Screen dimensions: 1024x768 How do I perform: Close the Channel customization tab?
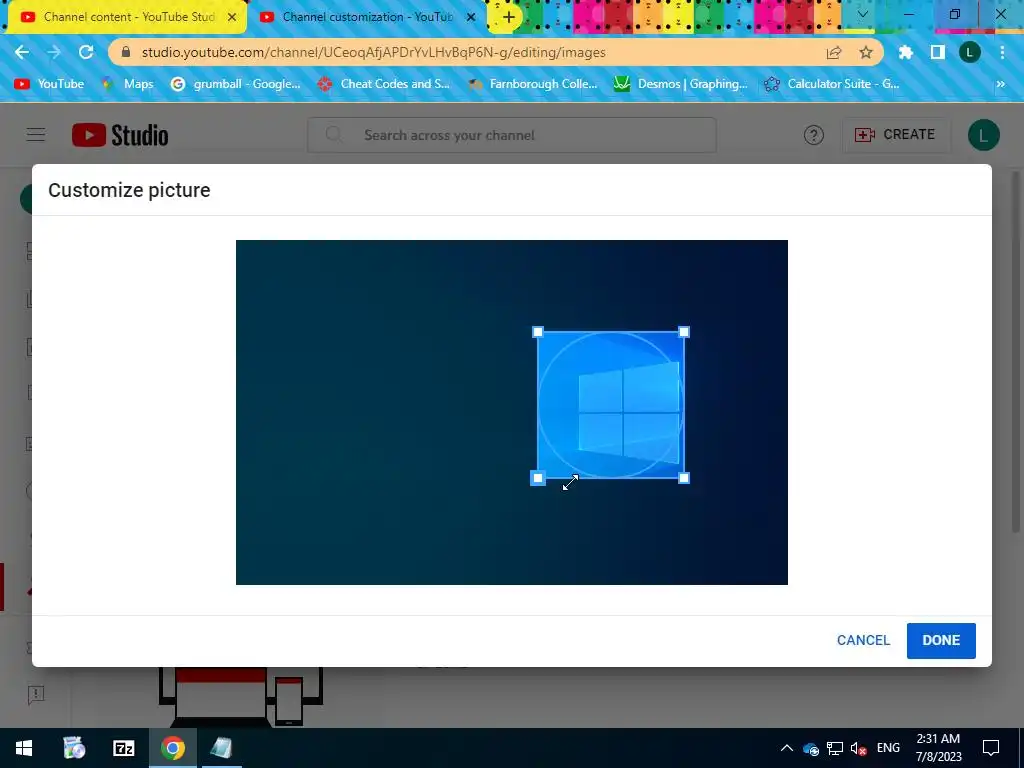pos(471,17)
